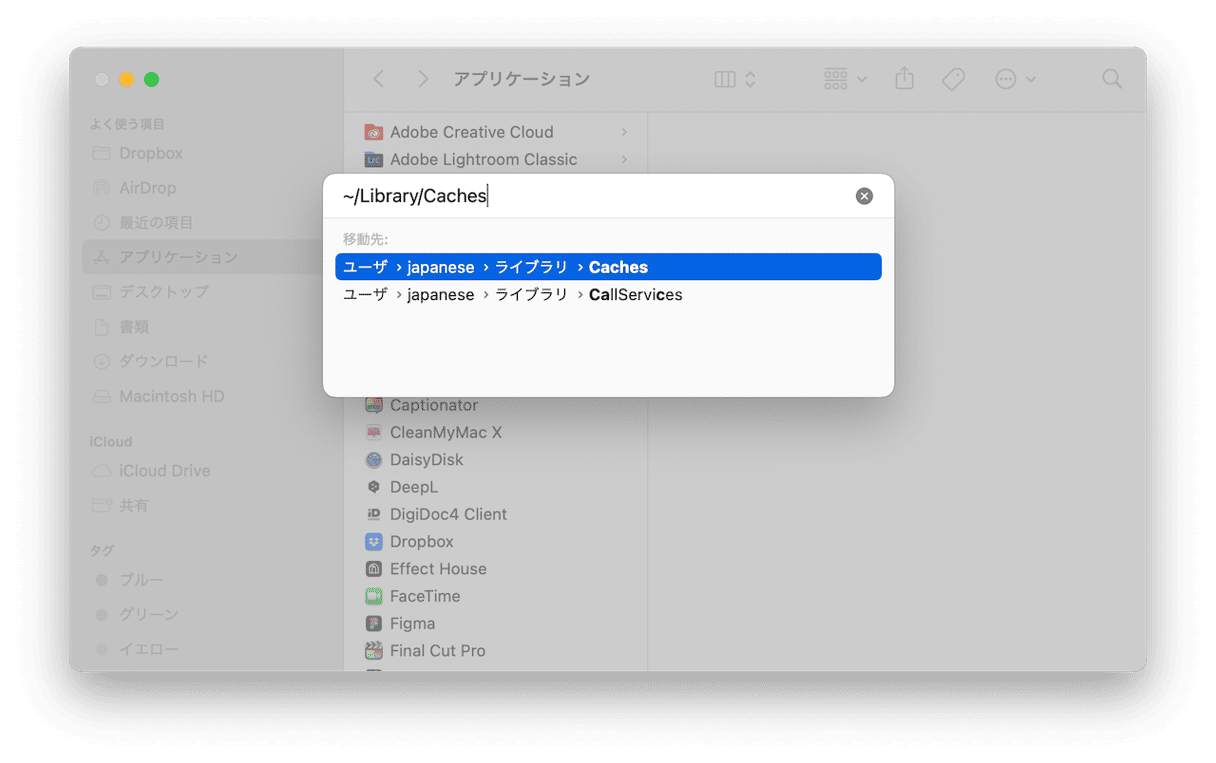Filter by the ブルー tag dot
This screenshot has width=1216, height=763.
point(101,580)
